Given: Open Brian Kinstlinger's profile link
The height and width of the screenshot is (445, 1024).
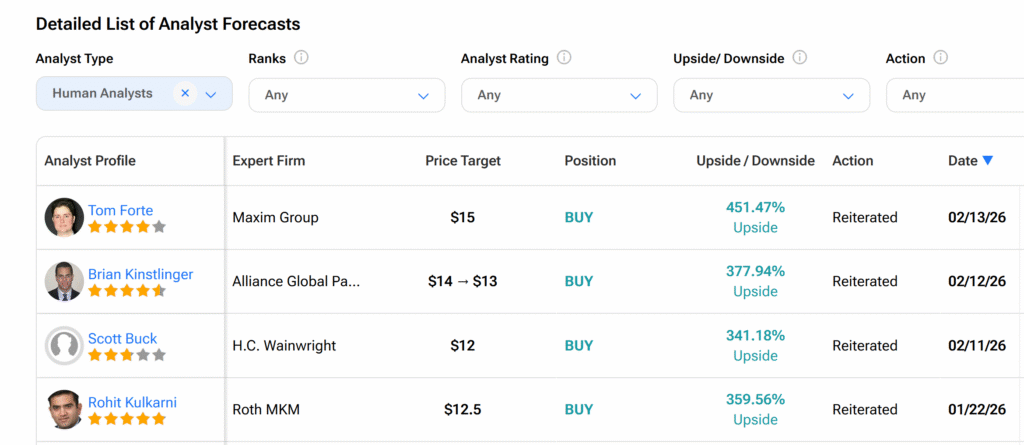Looking at the screenshot, I should click(x=140, y=274).
